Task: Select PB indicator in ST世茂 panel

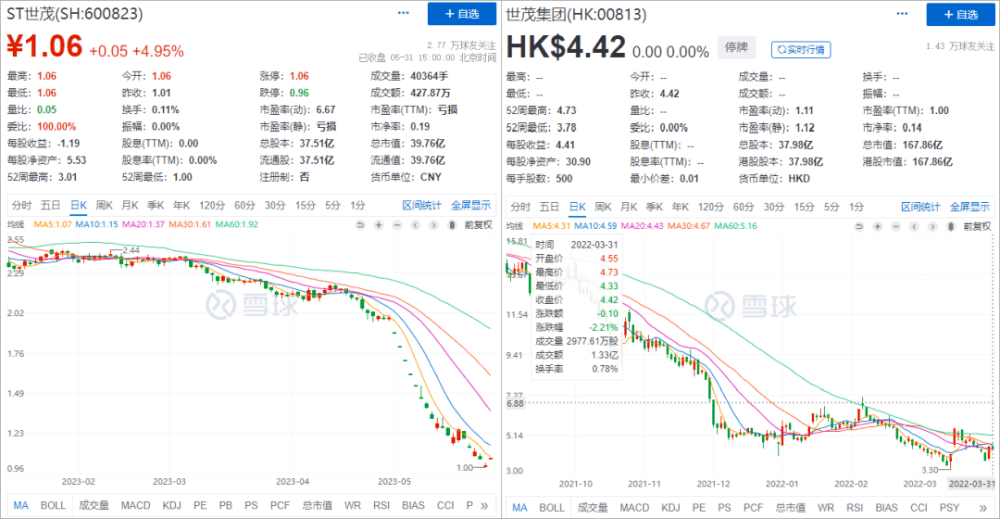Action: 226,506
